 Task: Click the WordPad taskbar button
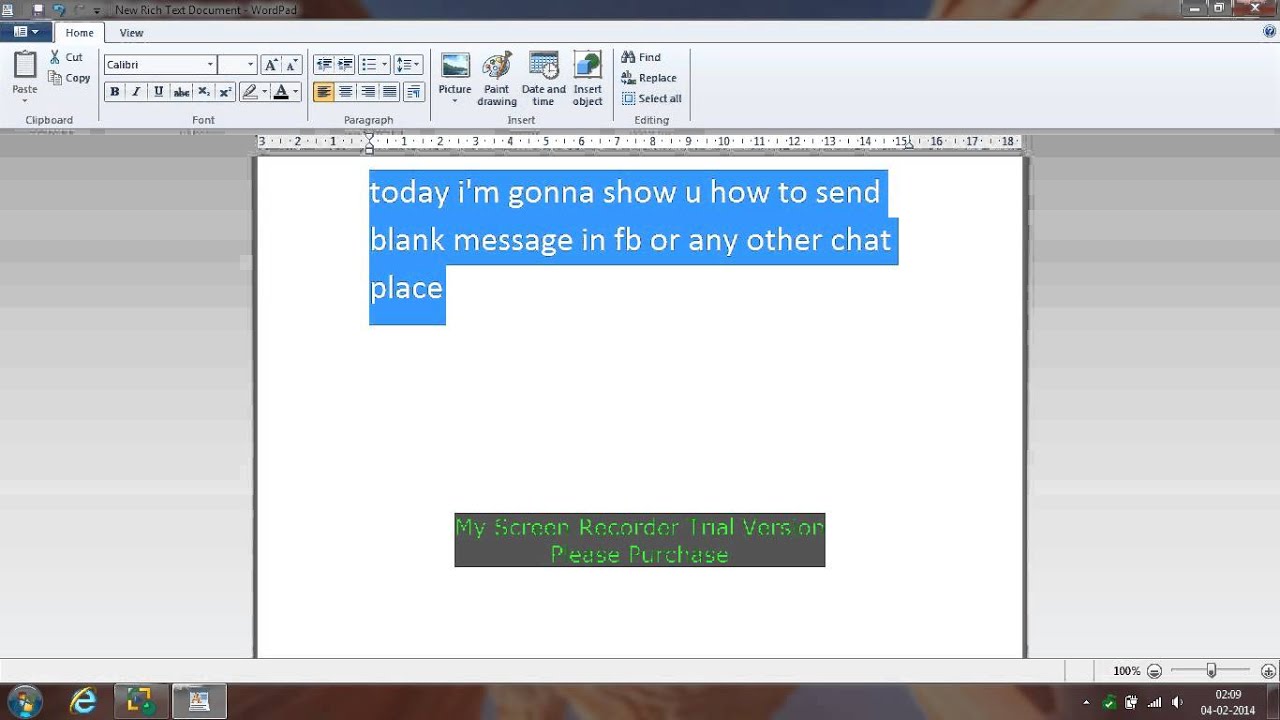pyautogui.click(x=199, y=701)
